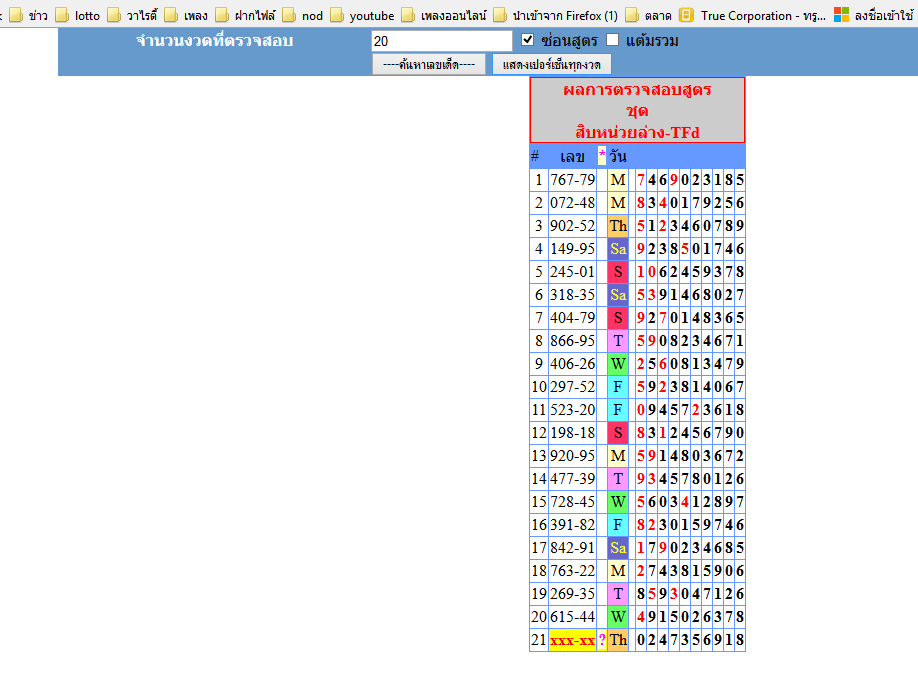Viewport: 918px width, 680px height.
Task: Open the เพลงออนไลน์ bookmark folder
Action: click(x=444, y=15)
